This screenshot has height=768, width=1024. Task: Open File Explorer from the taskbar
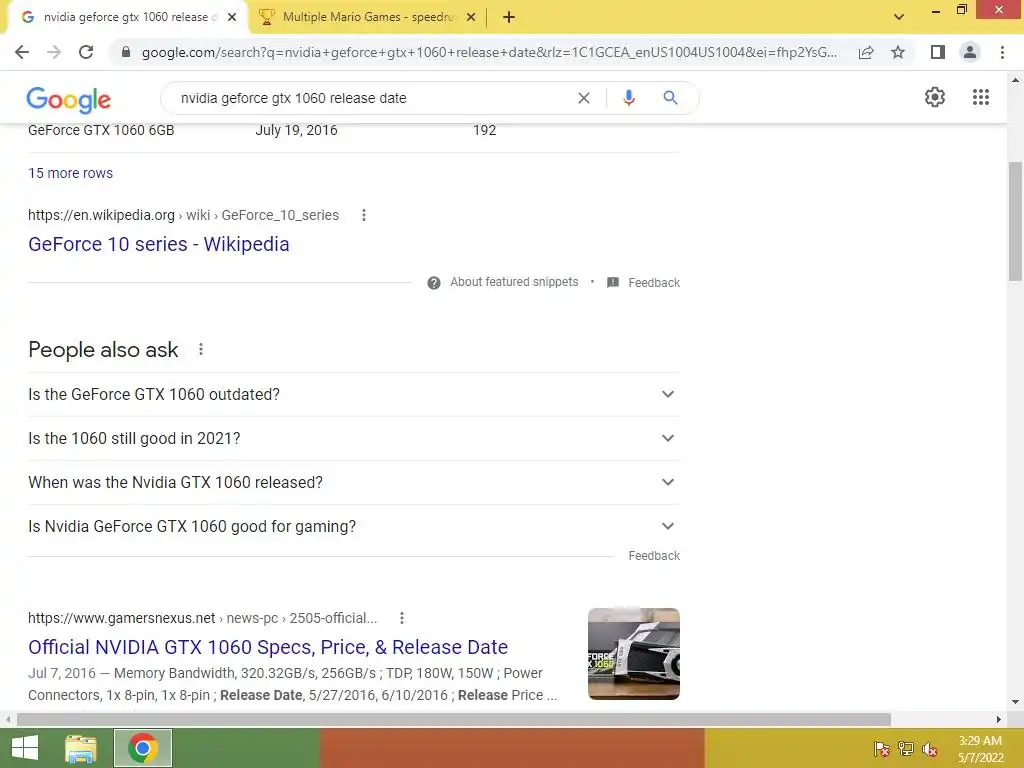click(81, 748)
